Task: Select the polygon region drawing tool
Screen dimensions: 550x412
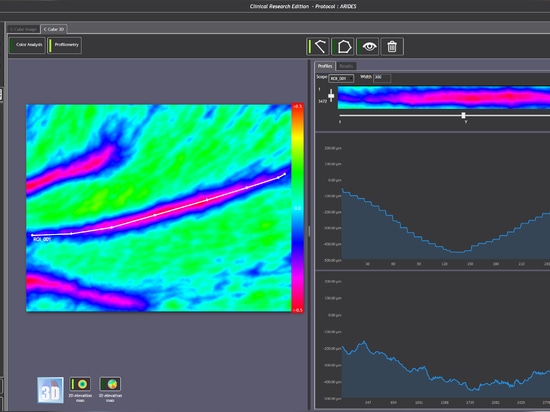Action: [342, 46]
